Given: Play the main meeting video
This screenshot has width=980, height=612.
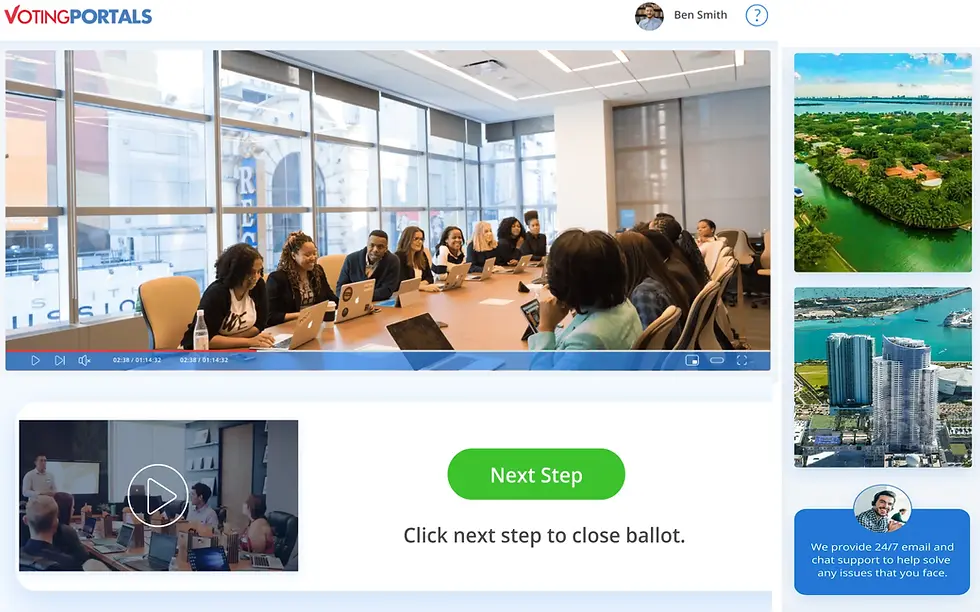Looking at the screenshot, I should pos(36,361).
